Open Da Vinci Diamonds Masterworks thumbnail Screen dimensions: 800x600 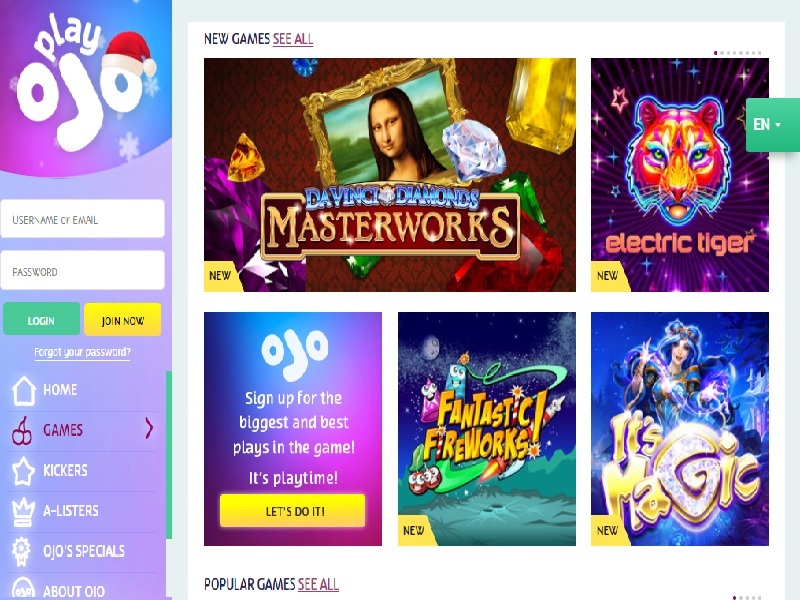(x=390, y=175)
